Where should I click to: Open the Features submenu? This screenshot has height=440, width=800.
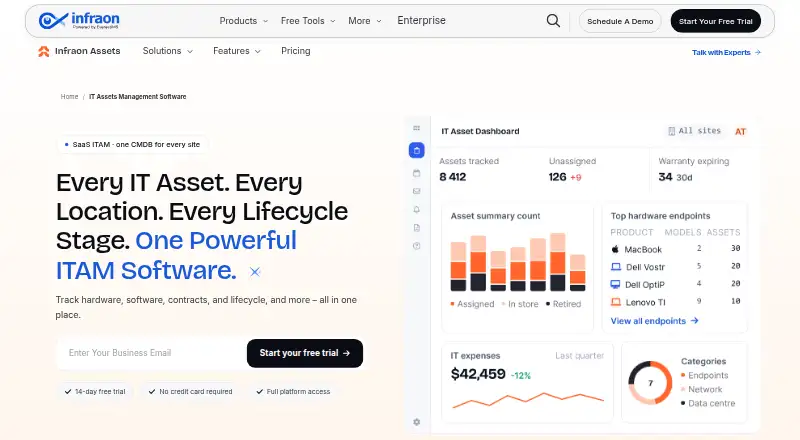pos(237,51)
